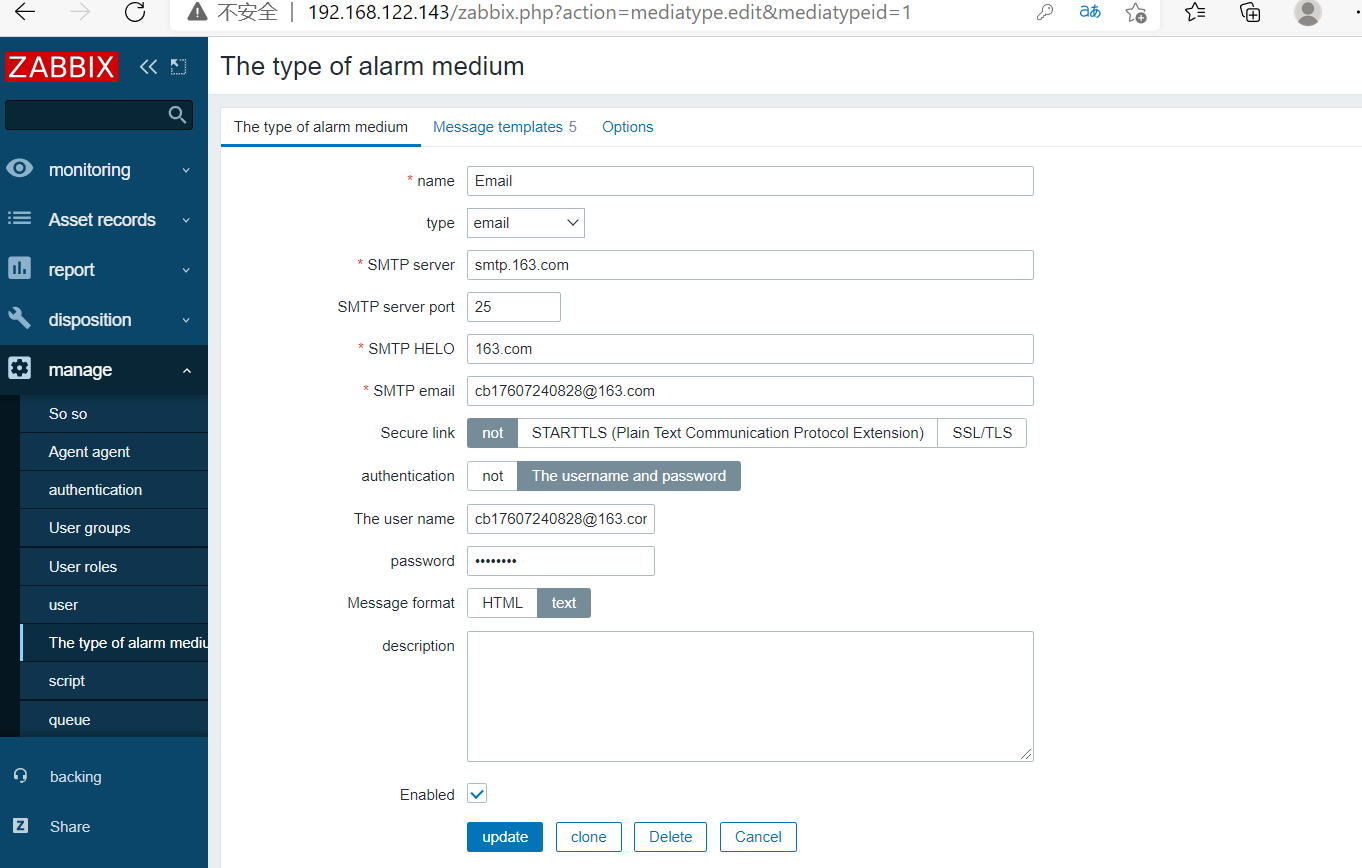The image size is (1362, 868).
Task: Click the disposition wrench icon
Action: (20, 319)
